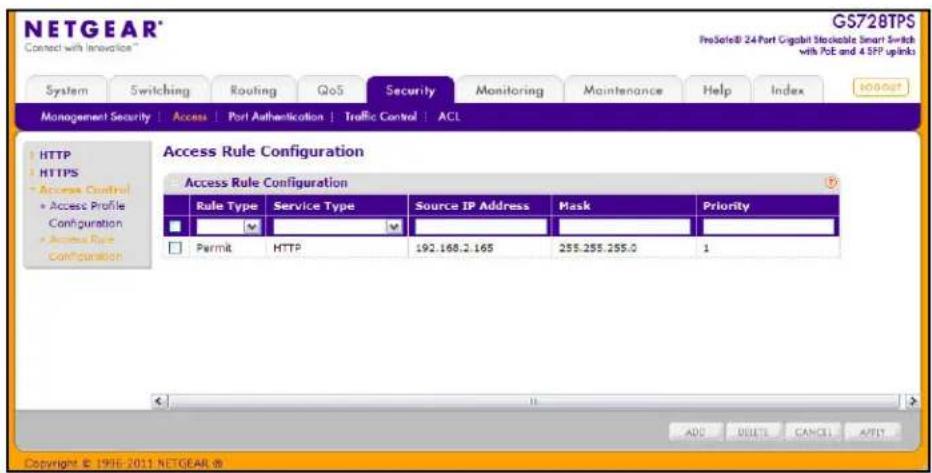The width and height of the screenshot is (932, 473).
Task: Switch to the Switching tab
Action: pyautogui.click(x=160, y=91)
